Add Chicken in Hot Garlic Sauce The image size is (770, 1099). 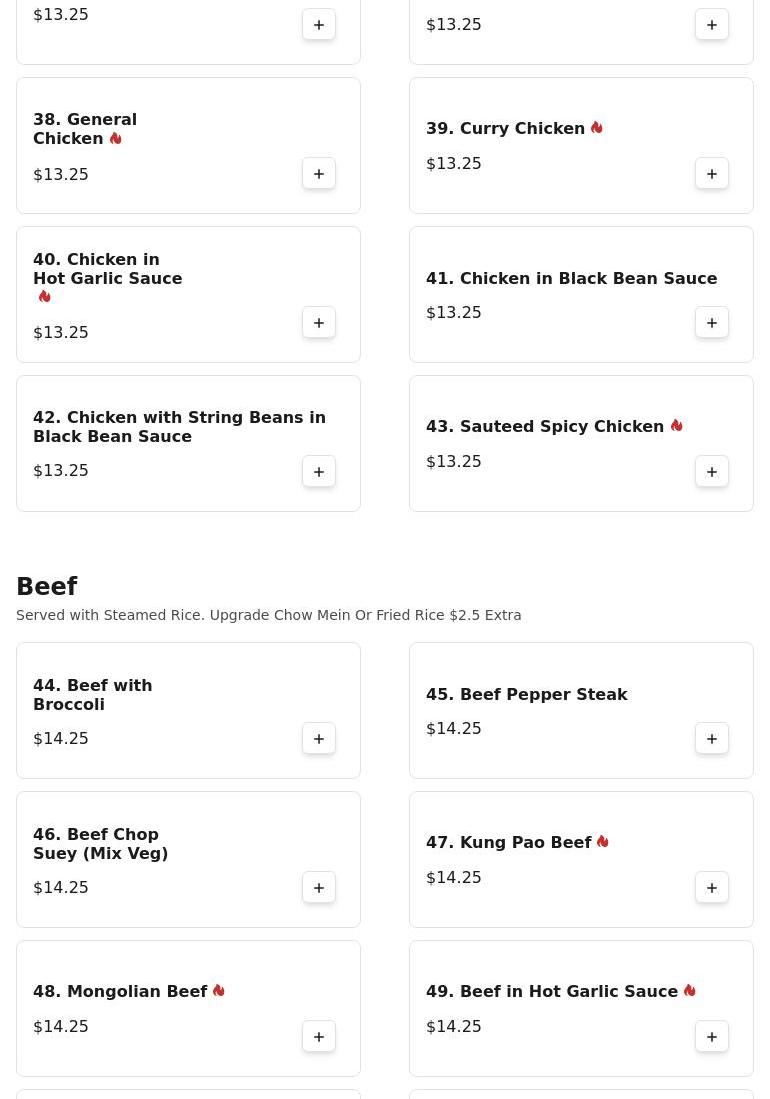click(319, 323)
